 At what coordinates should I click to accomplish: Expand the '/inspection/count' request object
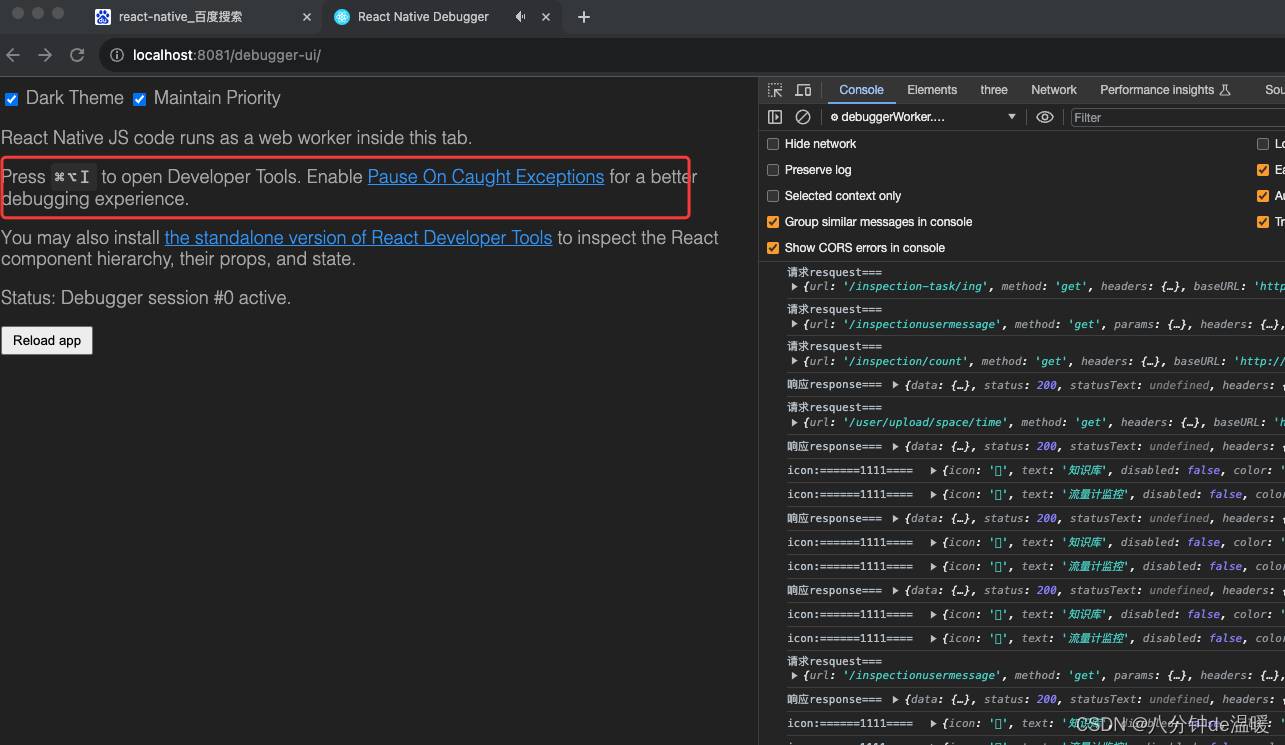795,362
